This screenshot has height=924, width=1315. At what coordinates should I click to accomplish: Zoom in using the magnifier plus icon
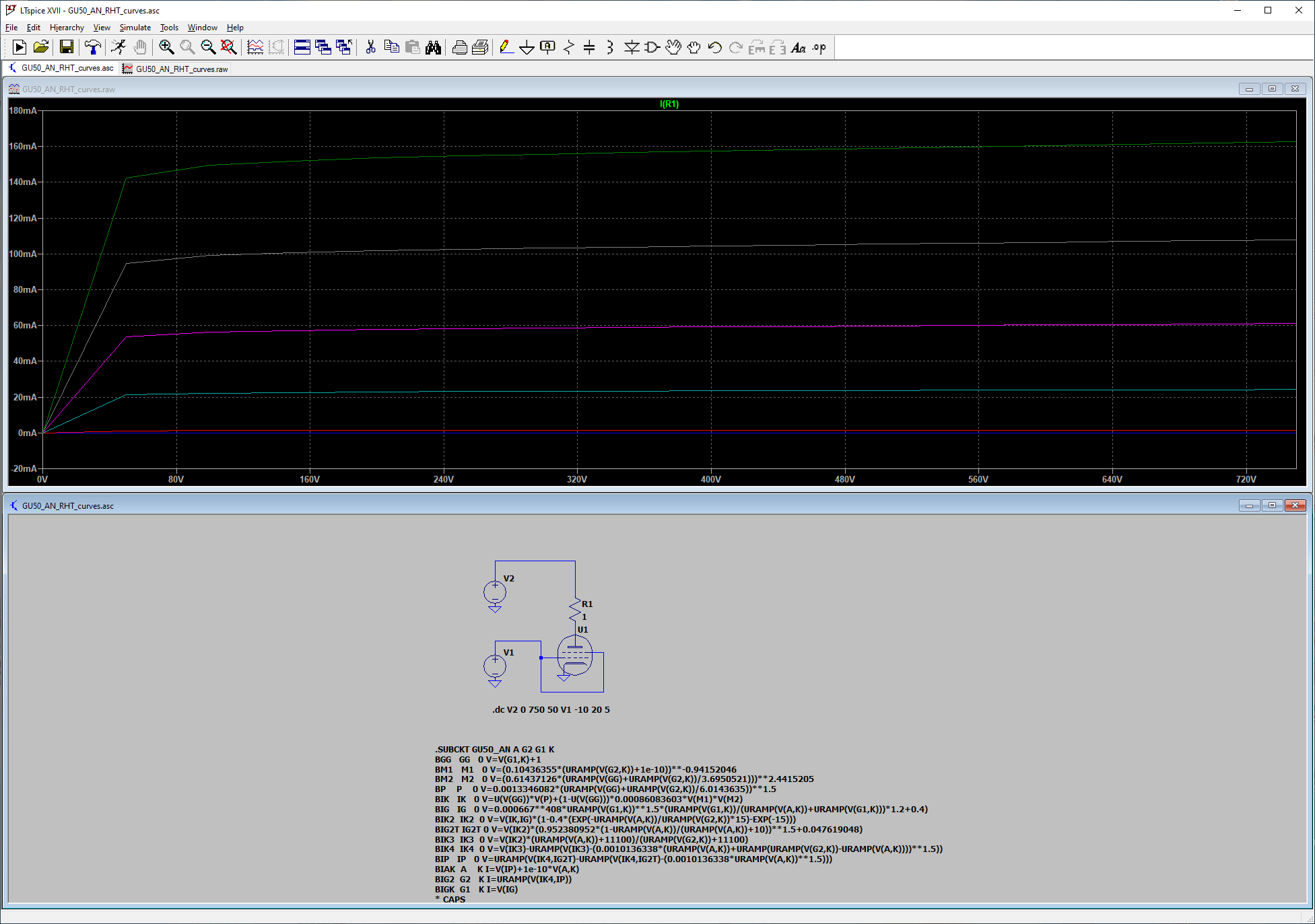[166, 47]
